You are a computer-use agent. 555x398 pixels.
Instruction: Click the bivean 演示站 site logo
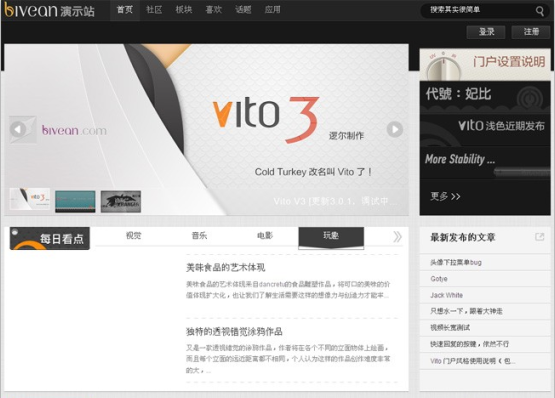click(x=50, y=10)
